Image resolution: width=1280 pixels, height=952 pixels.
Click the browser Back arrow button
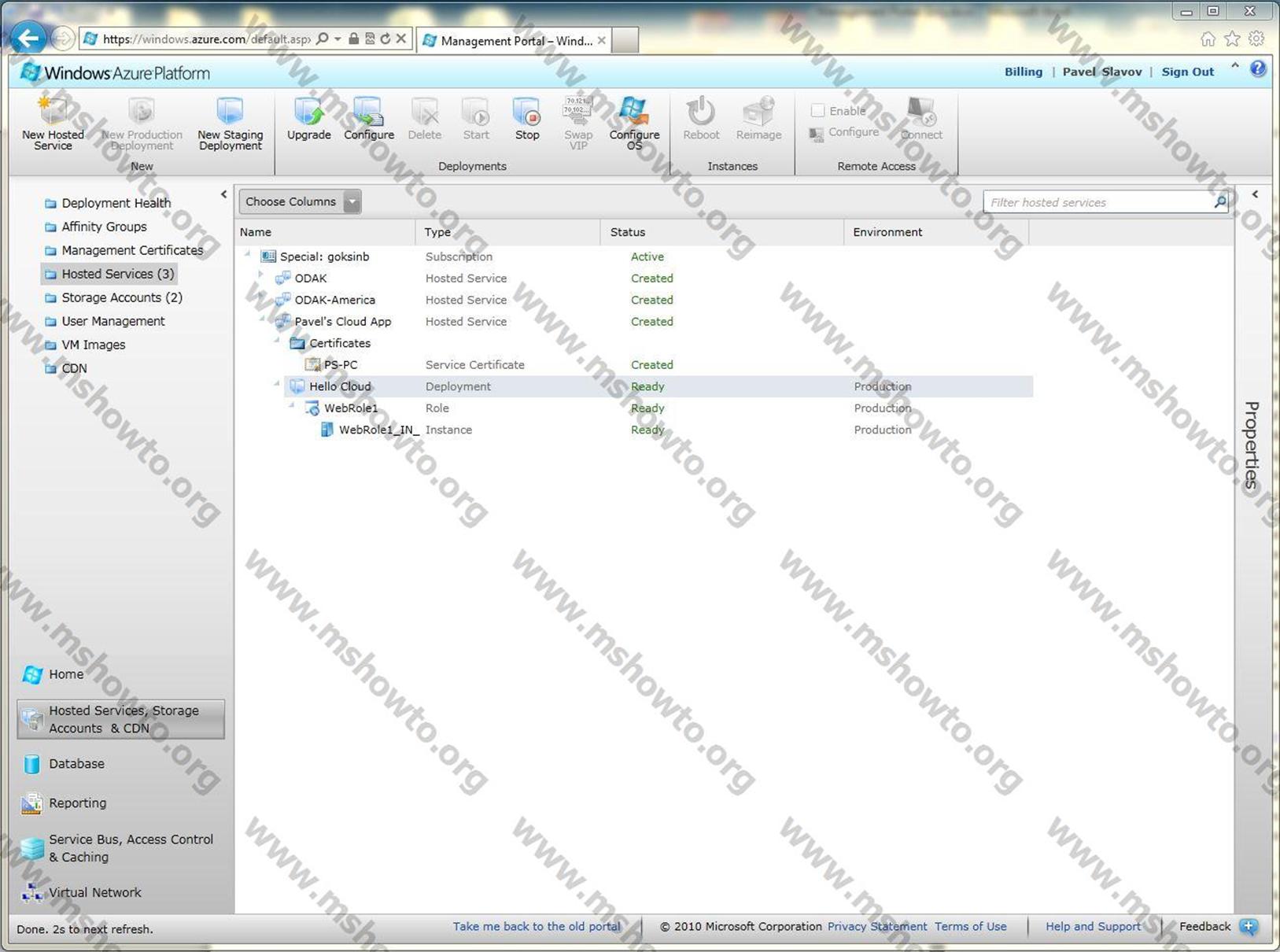(29, 38)
